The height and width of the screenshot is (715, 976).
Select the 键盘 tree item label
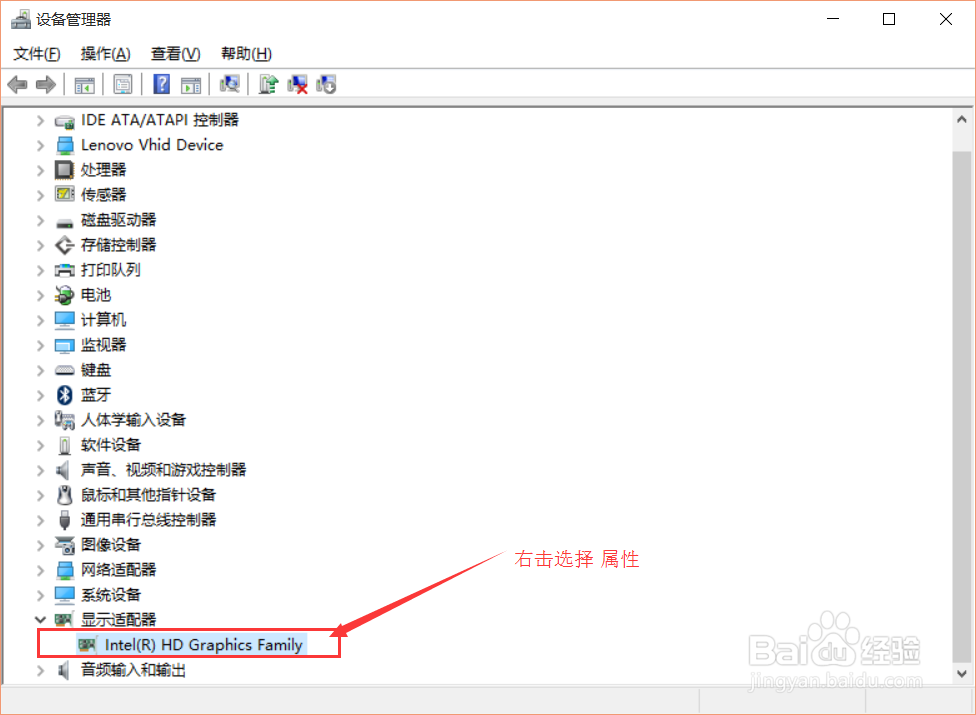tap(96, 370)
